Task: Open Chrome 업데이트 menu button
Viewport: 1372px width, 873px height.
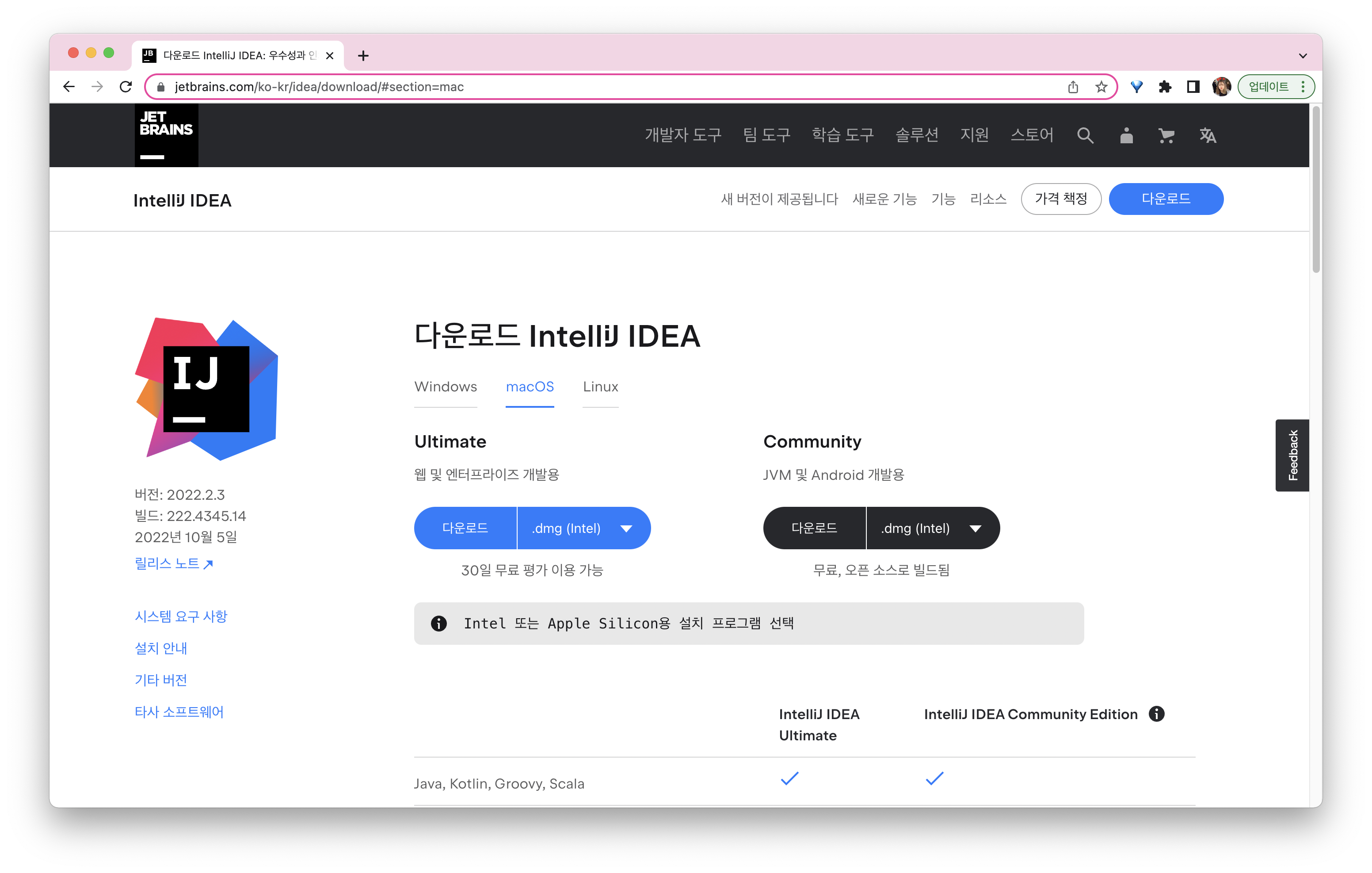Action: [x=1276, y=87]
